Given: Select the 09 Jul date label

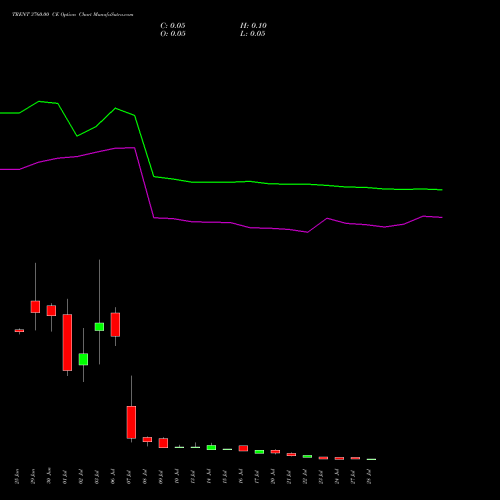Looking at the screenshot, I should pos(161,477).
